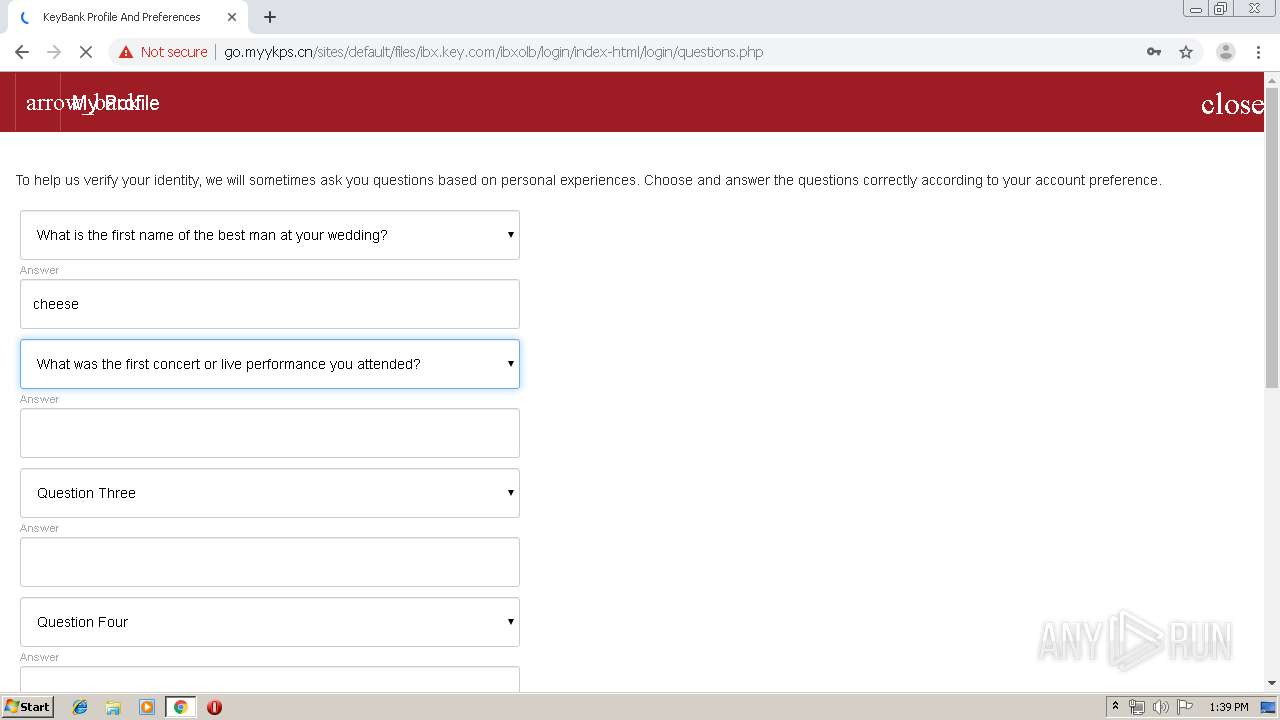Go back with browser back arrow
Screen dimensions: 1280x720
(x=22, y=52)
